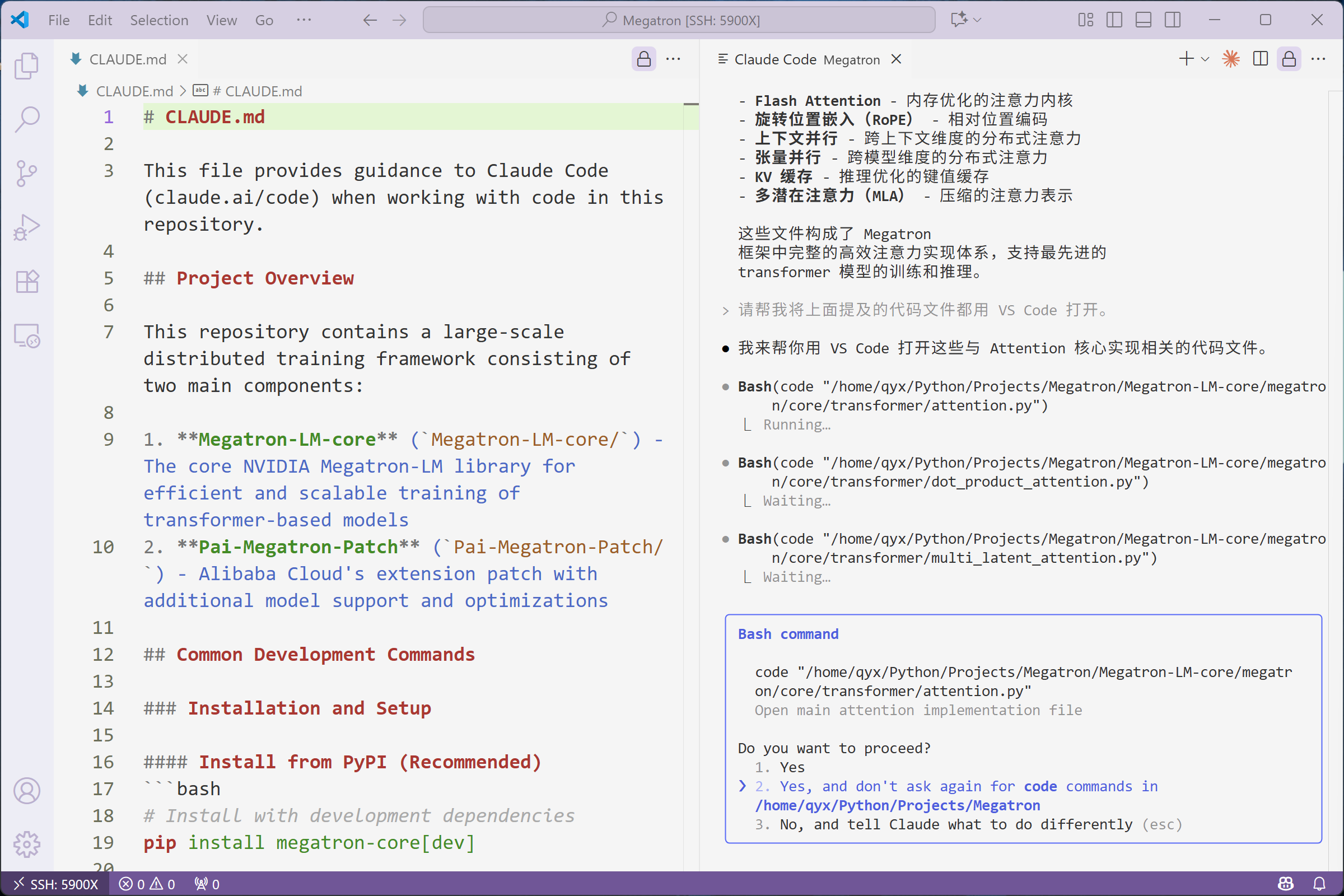Show more menu bar items ellipsis
Screen dimensions: 1344x896
(304, 20)
